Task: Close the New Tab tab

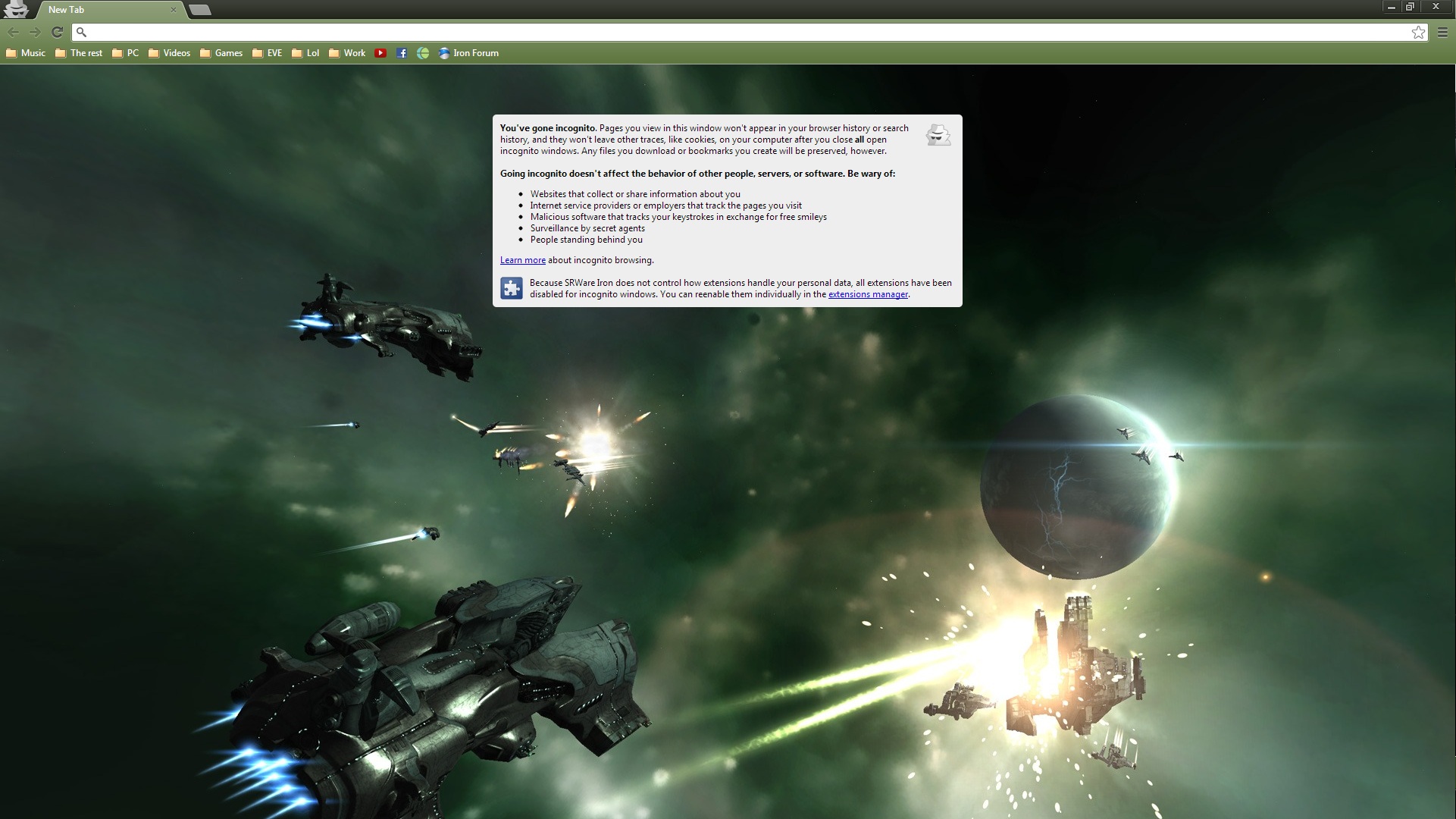Action: click(x=174, y=10)
